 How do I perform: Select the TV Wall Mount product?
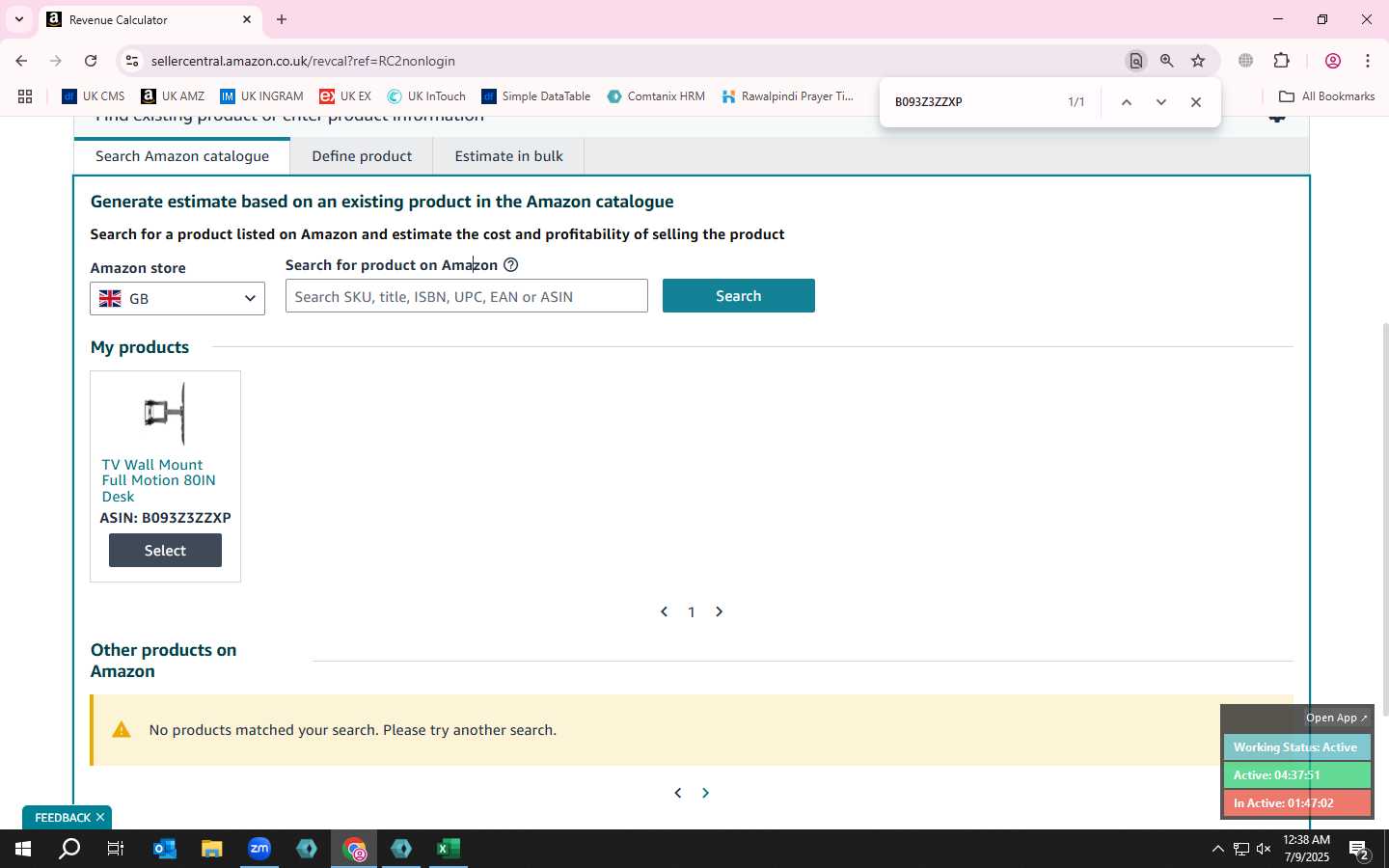point(165,551)
